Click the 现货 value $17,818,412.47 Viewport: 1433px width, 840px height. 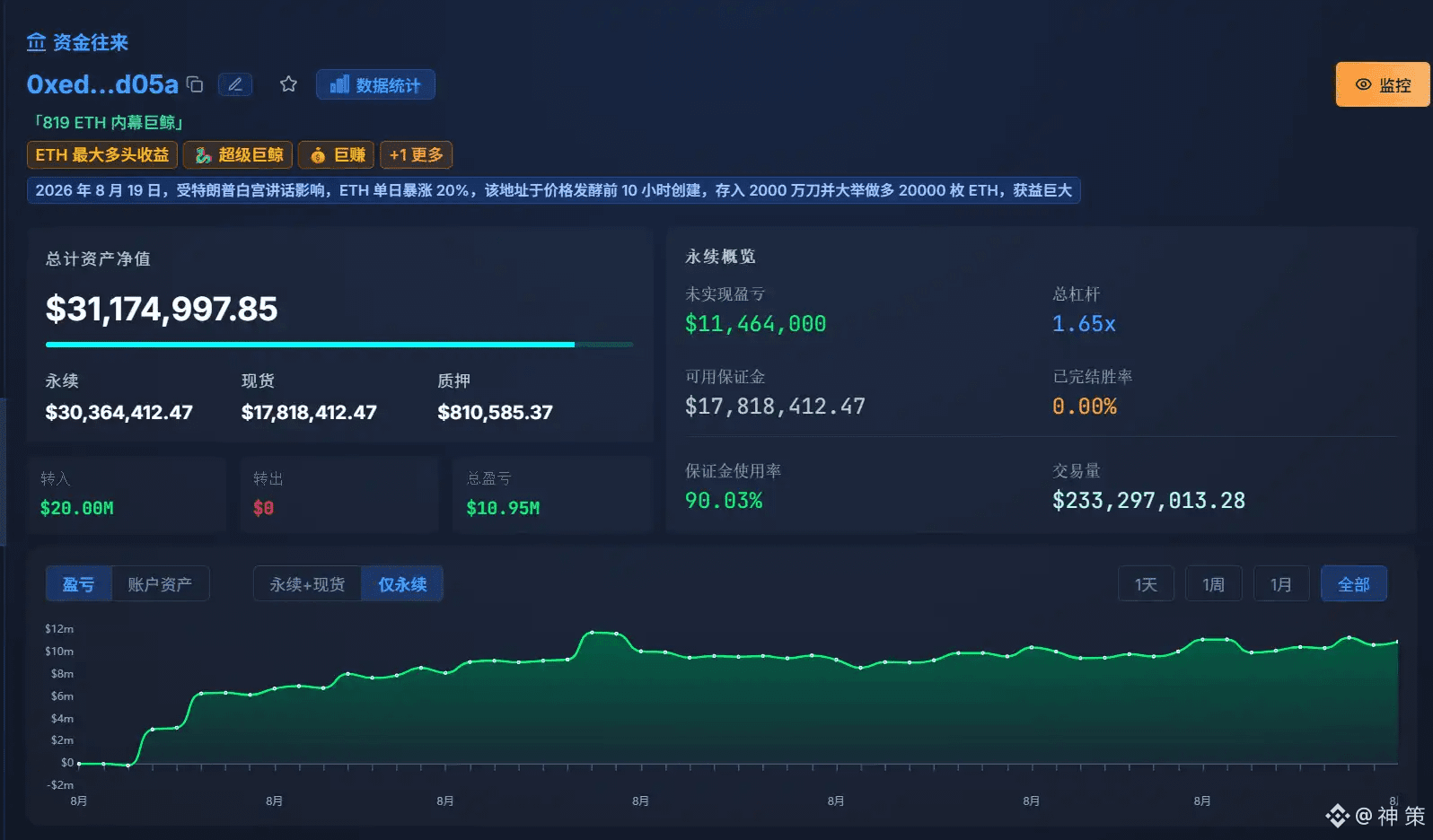tap(309, 412)
